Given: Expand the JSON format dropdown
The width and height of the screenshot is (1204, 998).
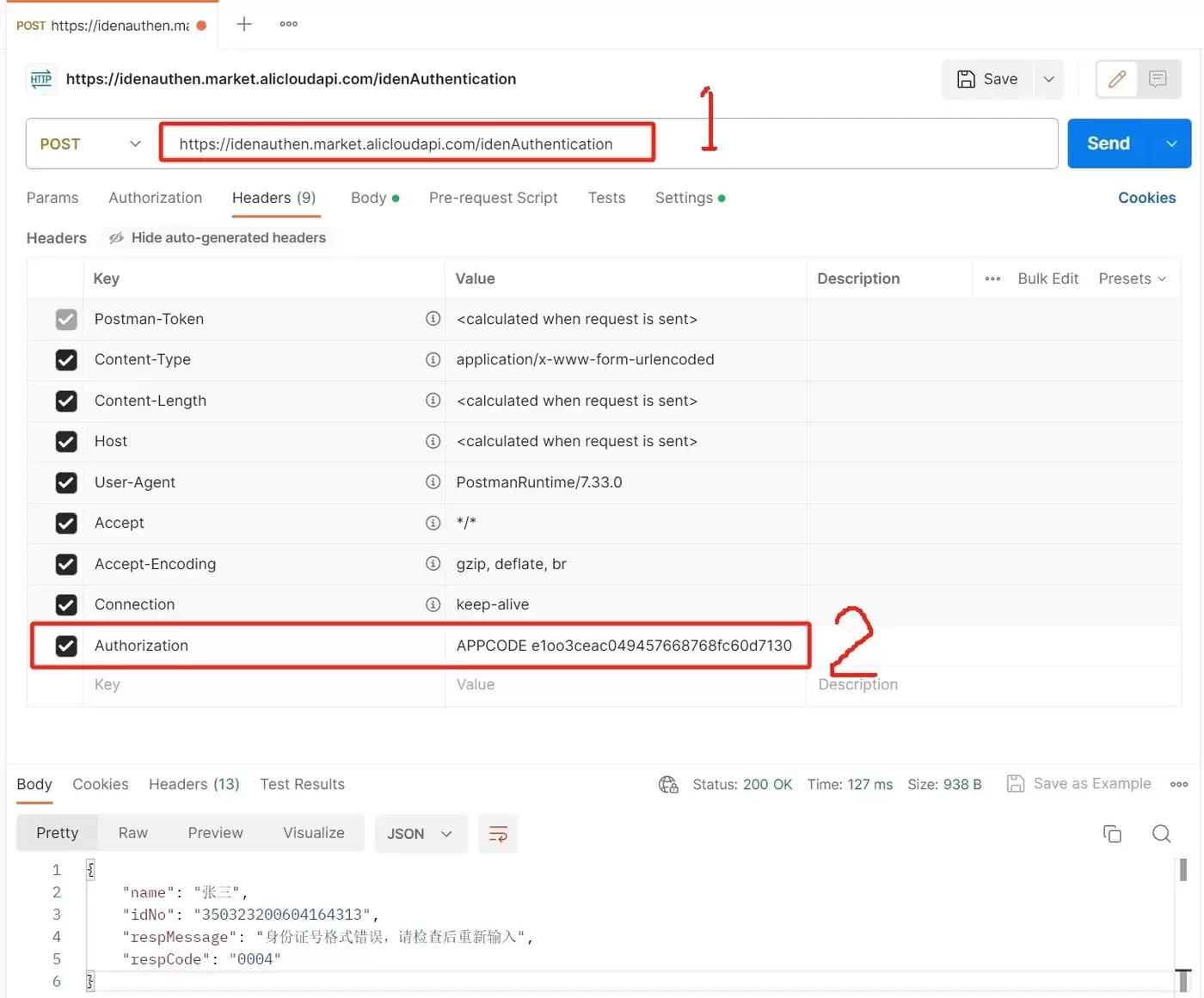Looking at the screenshot, I should [421, 834].
